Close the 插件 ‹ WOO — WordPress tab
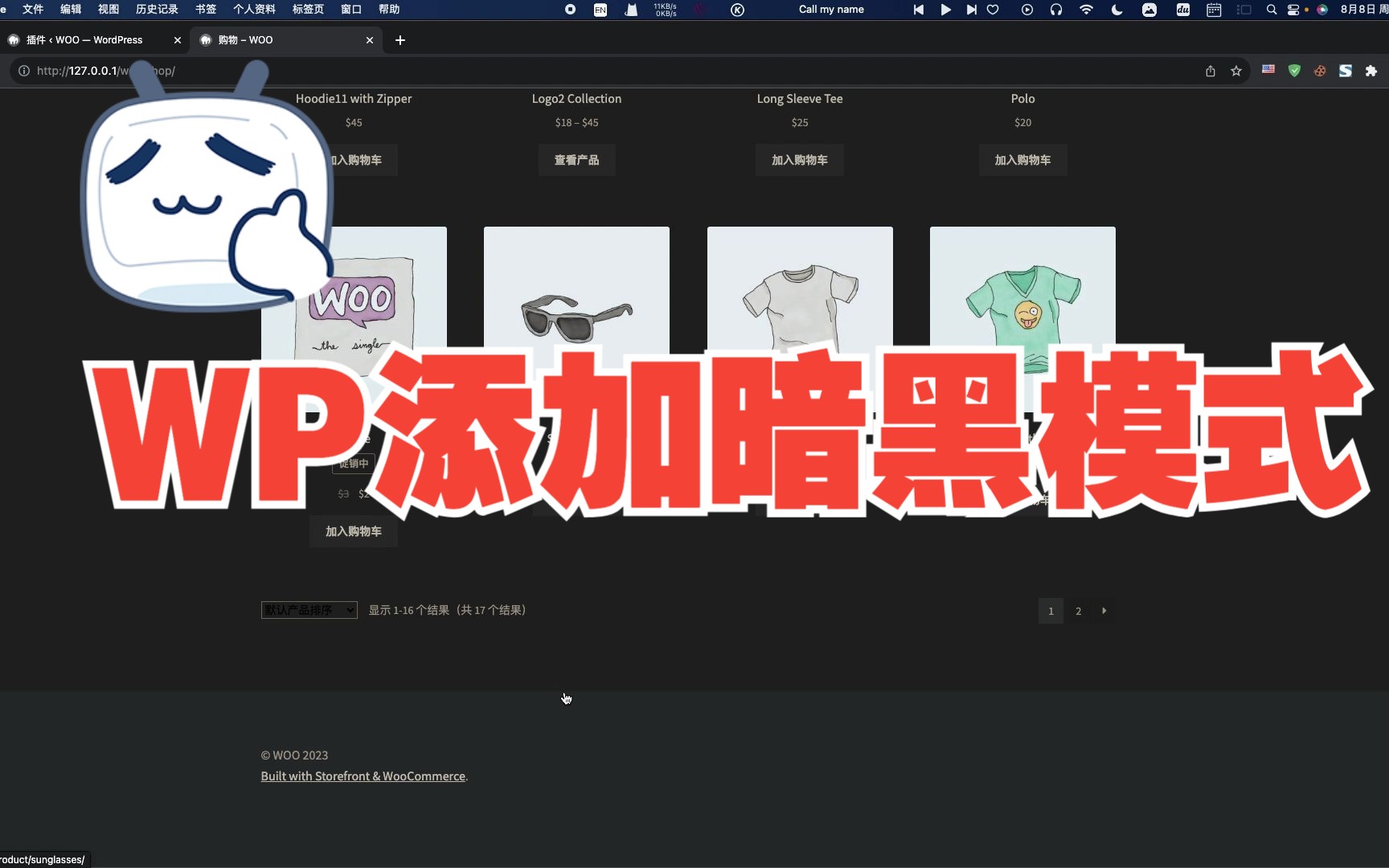Viewport: 1389px width, 868px height. tap(178, 40)
